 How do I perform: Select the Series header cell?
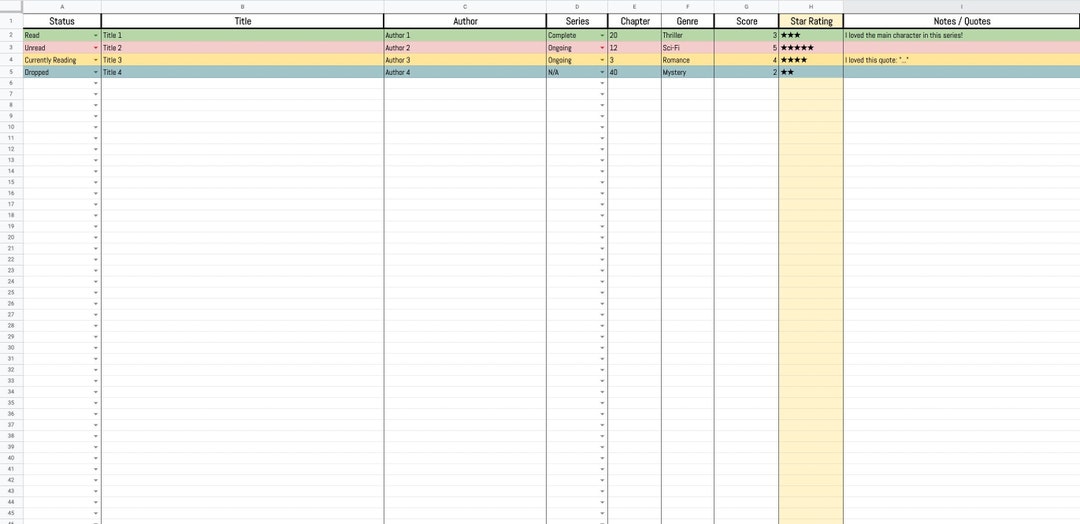coord(577,21)
